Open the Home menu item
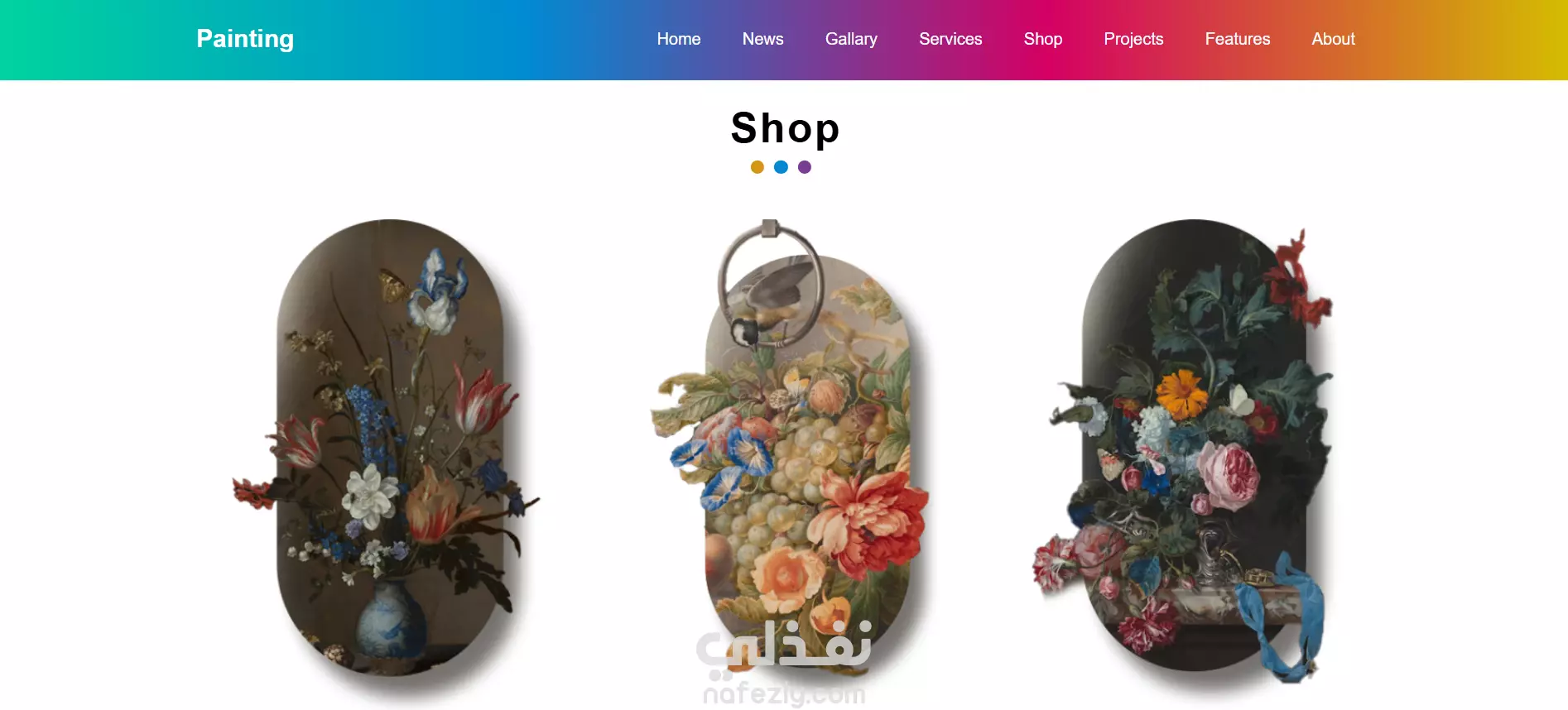Image resolution: width=1568 pixels, height=710 pixels. tap(679, 39)
